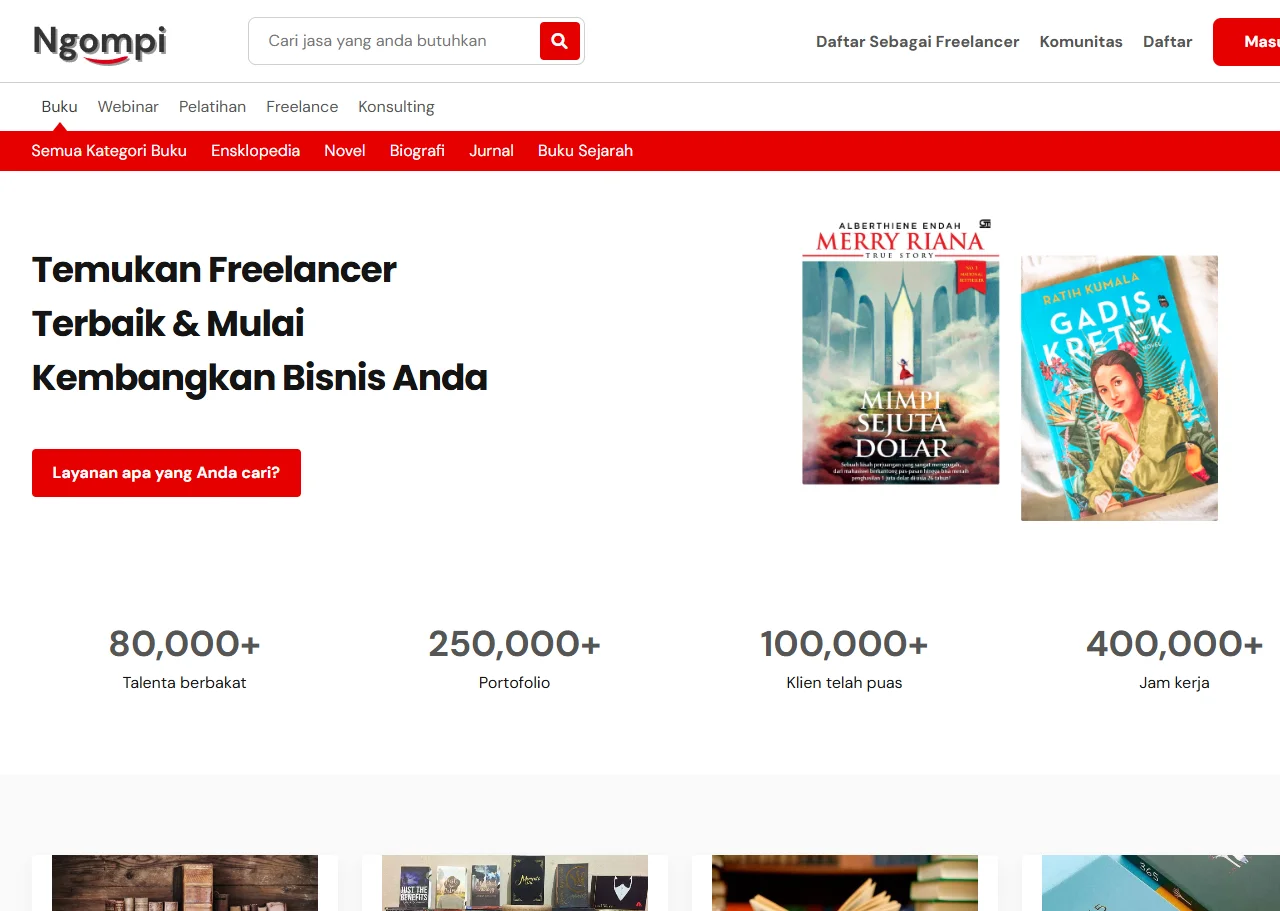This screenshot has height=911, width=1280.
Task: Click the 80,000+ Talenta berbakat statistic
Action: coord(185,658)
